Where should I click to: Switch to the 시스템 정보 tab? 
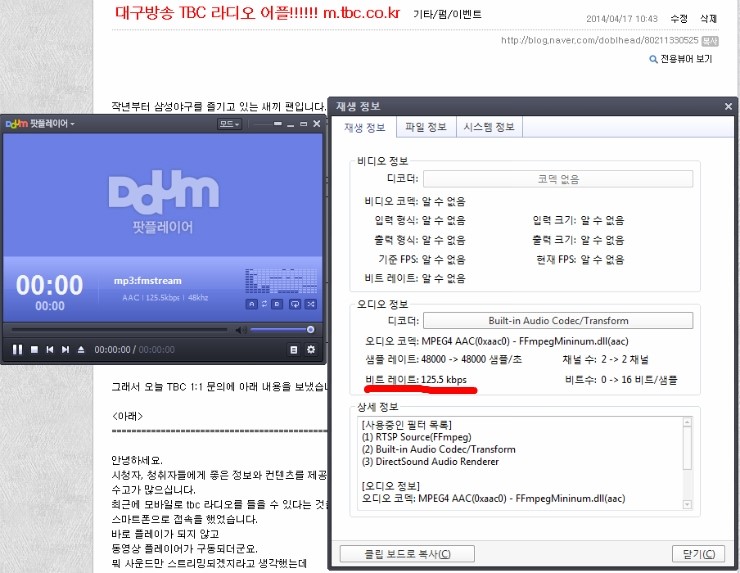click(489, 127)
